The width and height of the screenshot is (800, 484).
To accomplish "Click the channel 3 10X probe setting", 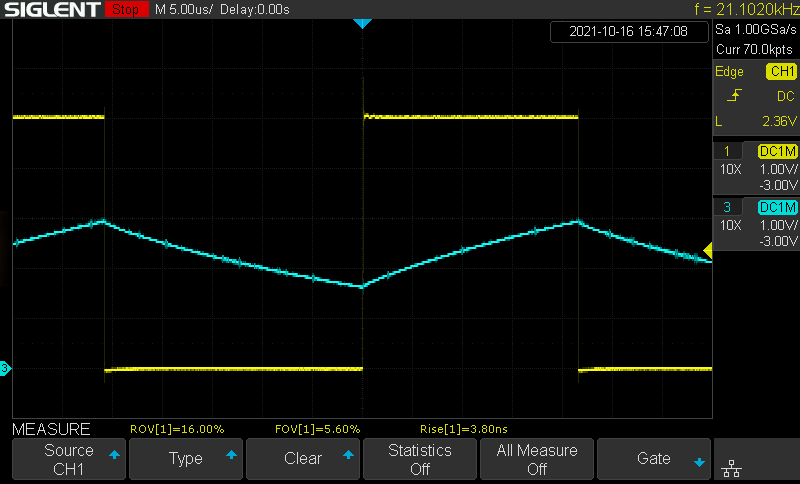I will [731, 225].
